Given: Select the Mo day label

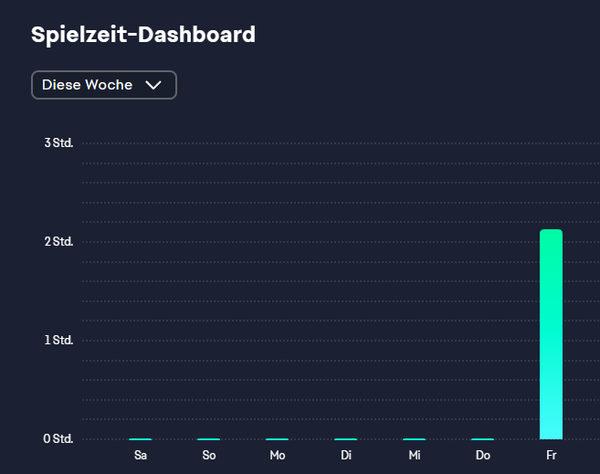Looking at the screenshot, I should click(277, 455).
